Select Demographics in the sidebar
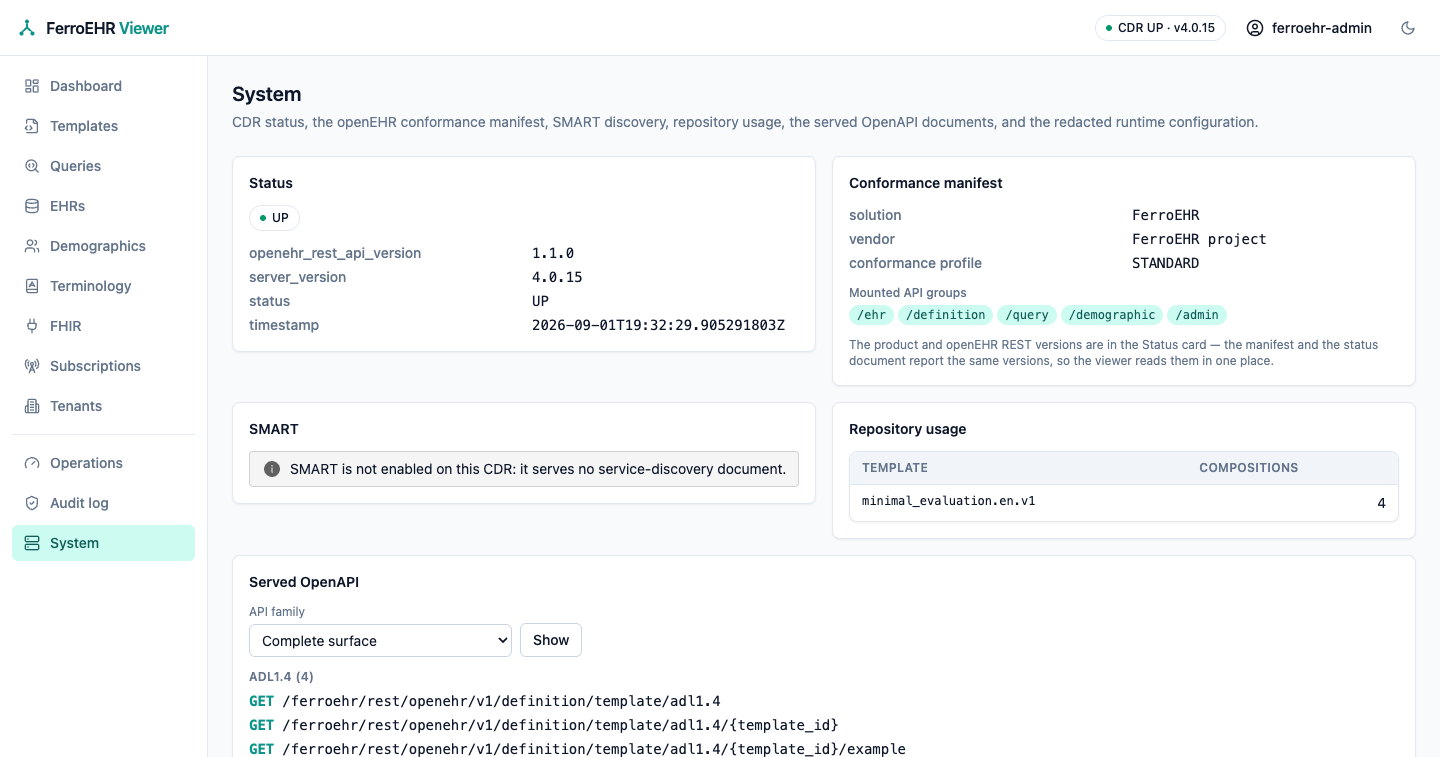Image resolution: width=1440 pixels, height=757 pixels. tap(103, 246)
